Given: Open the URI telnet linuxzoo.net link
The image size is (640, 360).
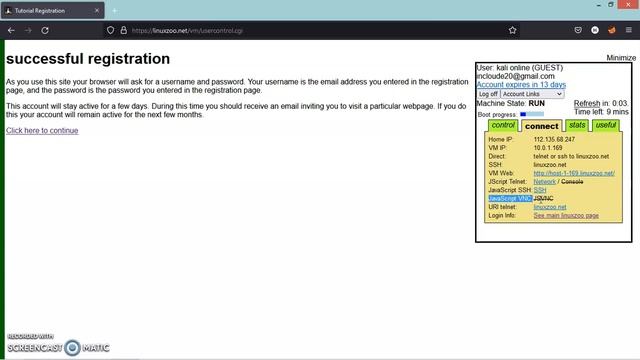Looking at the screenshot, I should [550, 207].
